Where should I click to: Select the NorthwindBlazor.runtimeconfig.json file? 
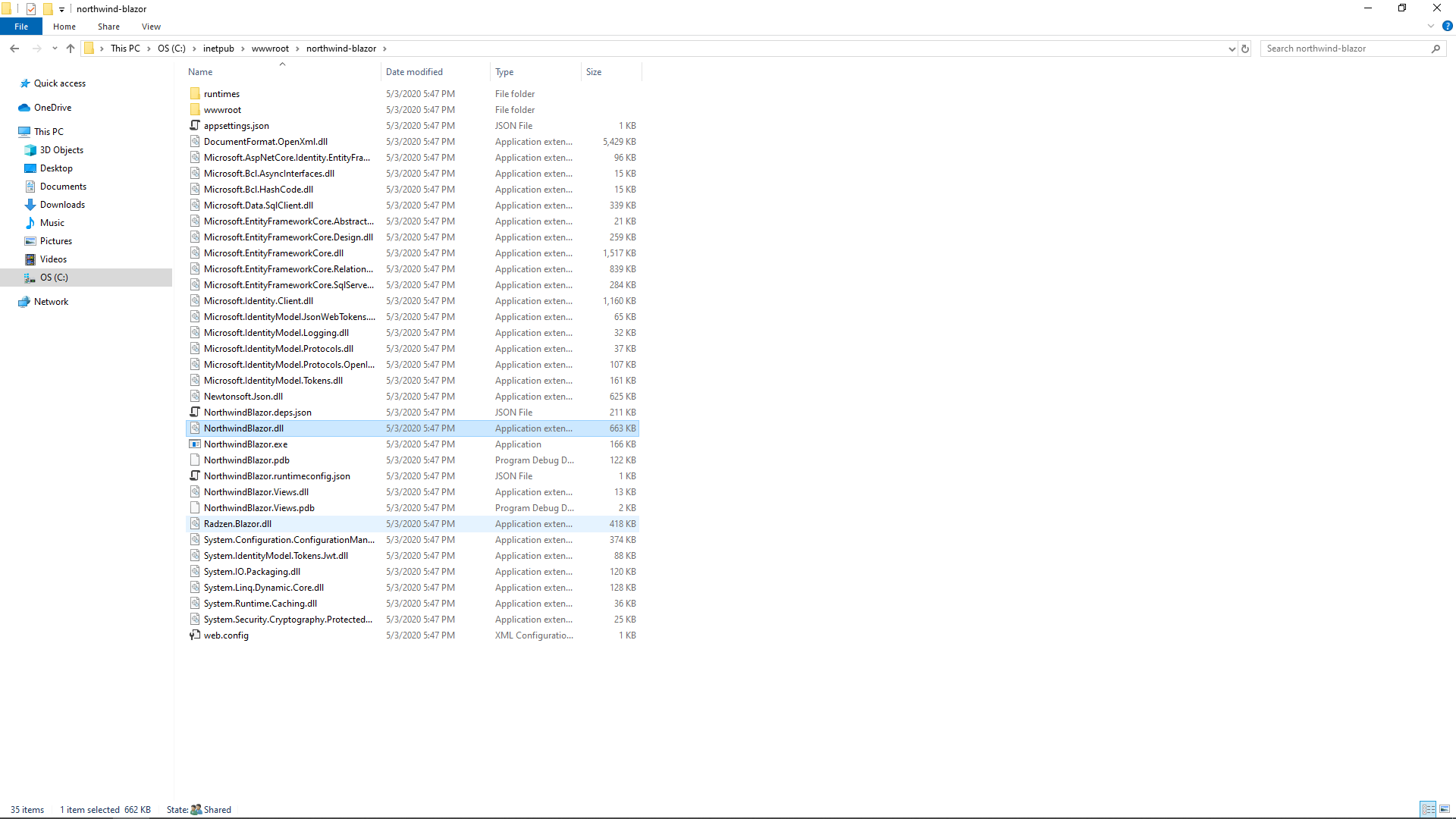(x=413, y=476)
